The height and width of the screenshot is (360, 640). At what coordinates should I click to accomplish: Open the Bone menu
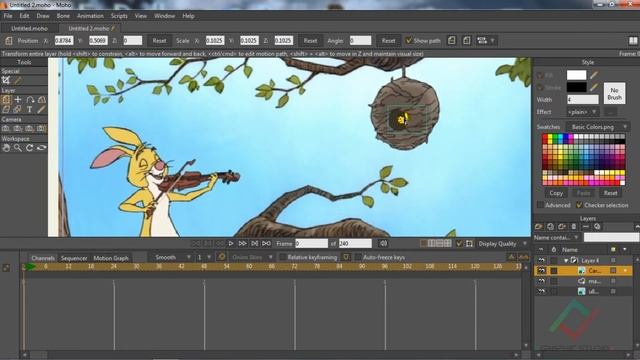tap(63, 16)
